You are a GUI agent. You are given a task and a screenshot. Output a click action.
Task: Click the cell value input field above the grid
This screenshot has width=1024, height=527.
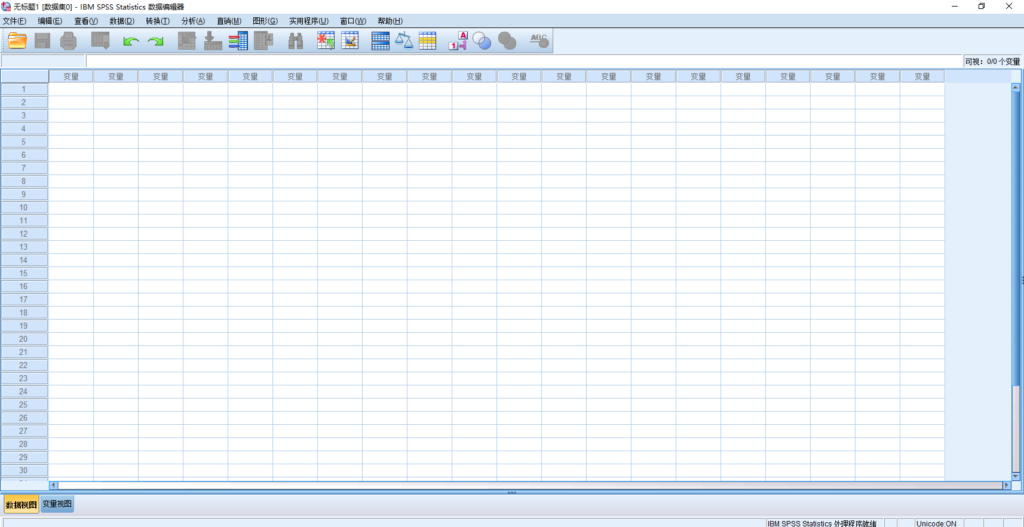[x=524, y=61]
